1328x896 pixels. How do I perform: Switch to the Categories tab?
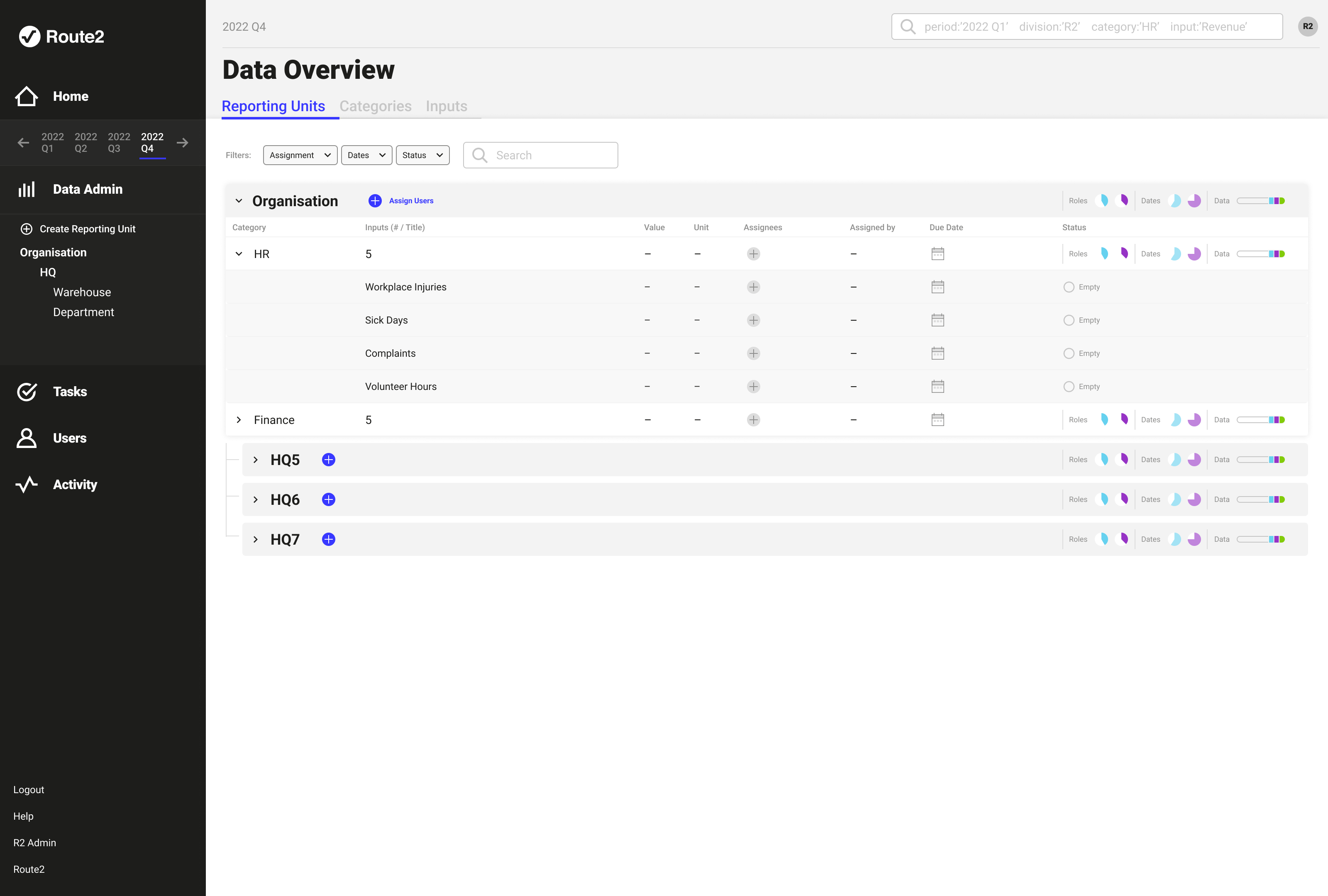(375, 106)
